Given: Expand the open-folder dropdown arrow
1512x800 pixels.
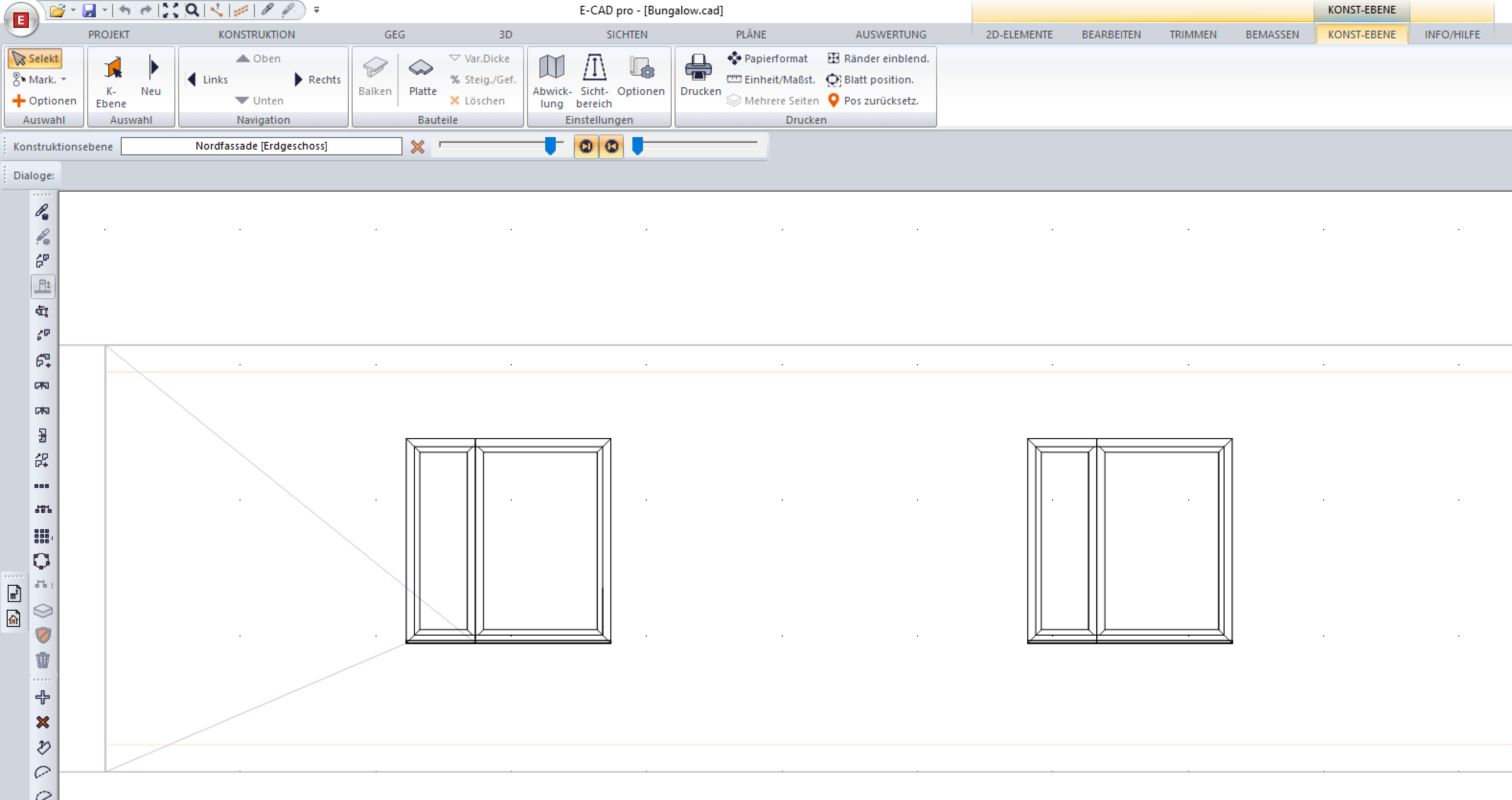Looking at the screenshot, I should click(x=73, y=10).
